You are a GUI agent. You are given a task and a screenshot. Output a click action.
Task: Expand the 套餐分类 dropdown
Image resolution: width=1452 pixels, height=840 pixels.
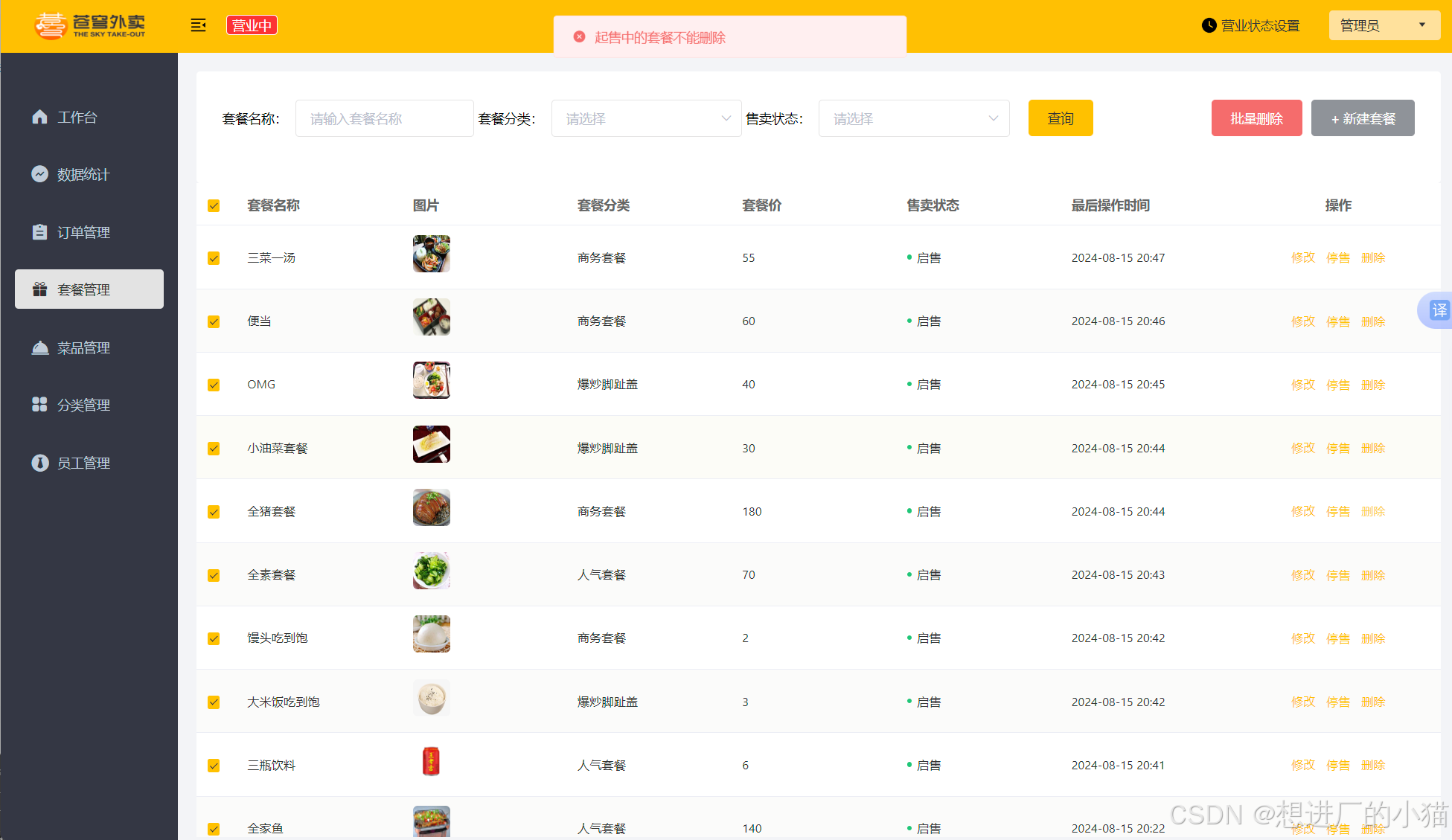point(646,118)
